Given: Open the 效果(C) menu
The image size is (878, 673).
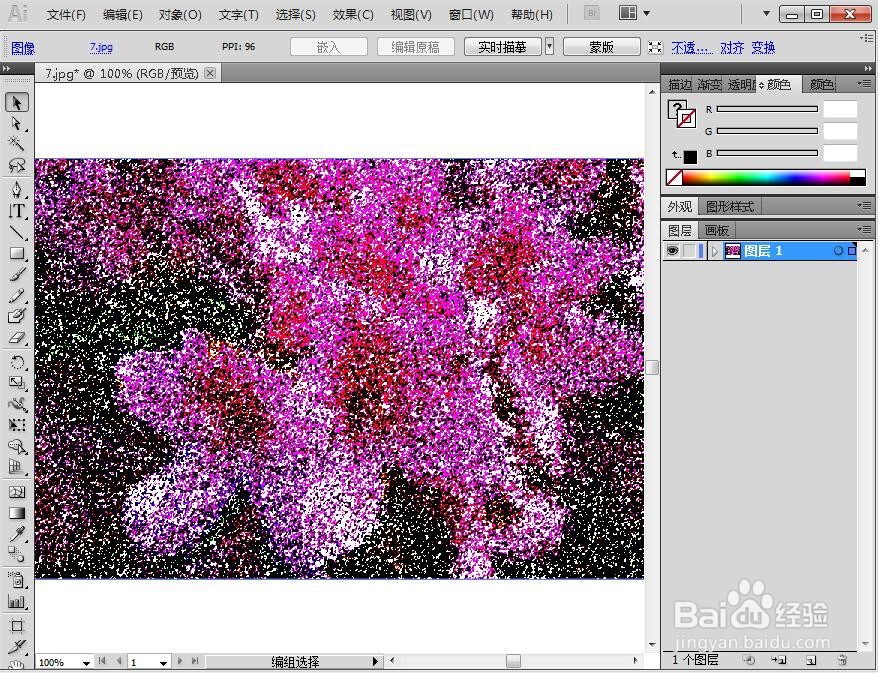Looking at the screenshot, I should [353, 15].
